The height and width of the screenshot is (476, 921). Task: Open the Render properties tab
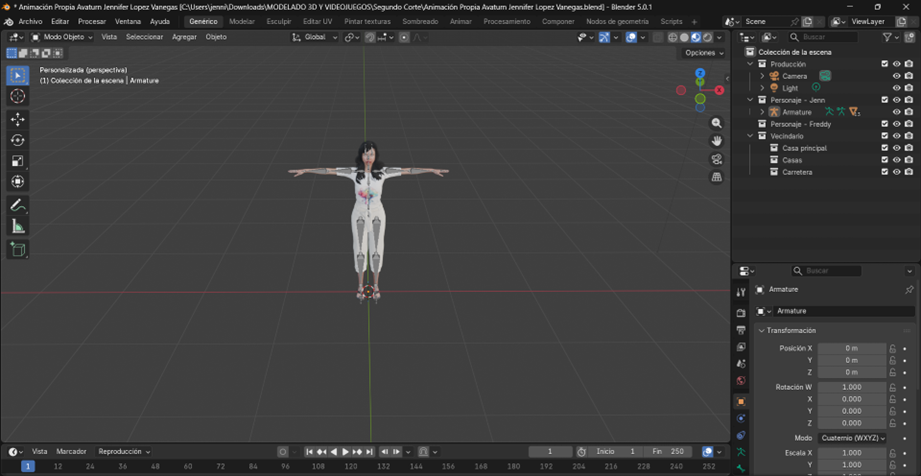741,313
